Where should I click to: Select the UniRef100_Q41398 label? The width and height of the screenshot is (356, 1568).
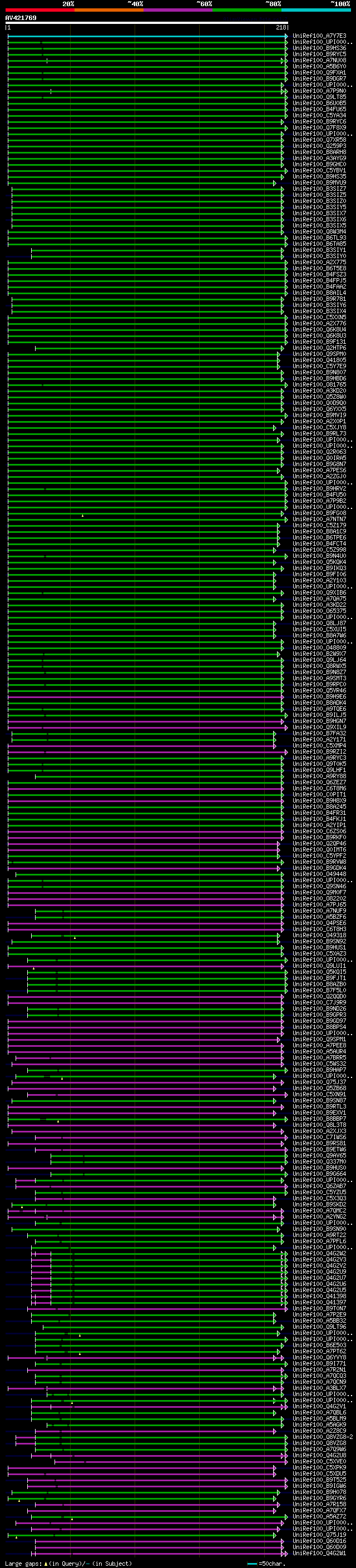click(319, 1296)
